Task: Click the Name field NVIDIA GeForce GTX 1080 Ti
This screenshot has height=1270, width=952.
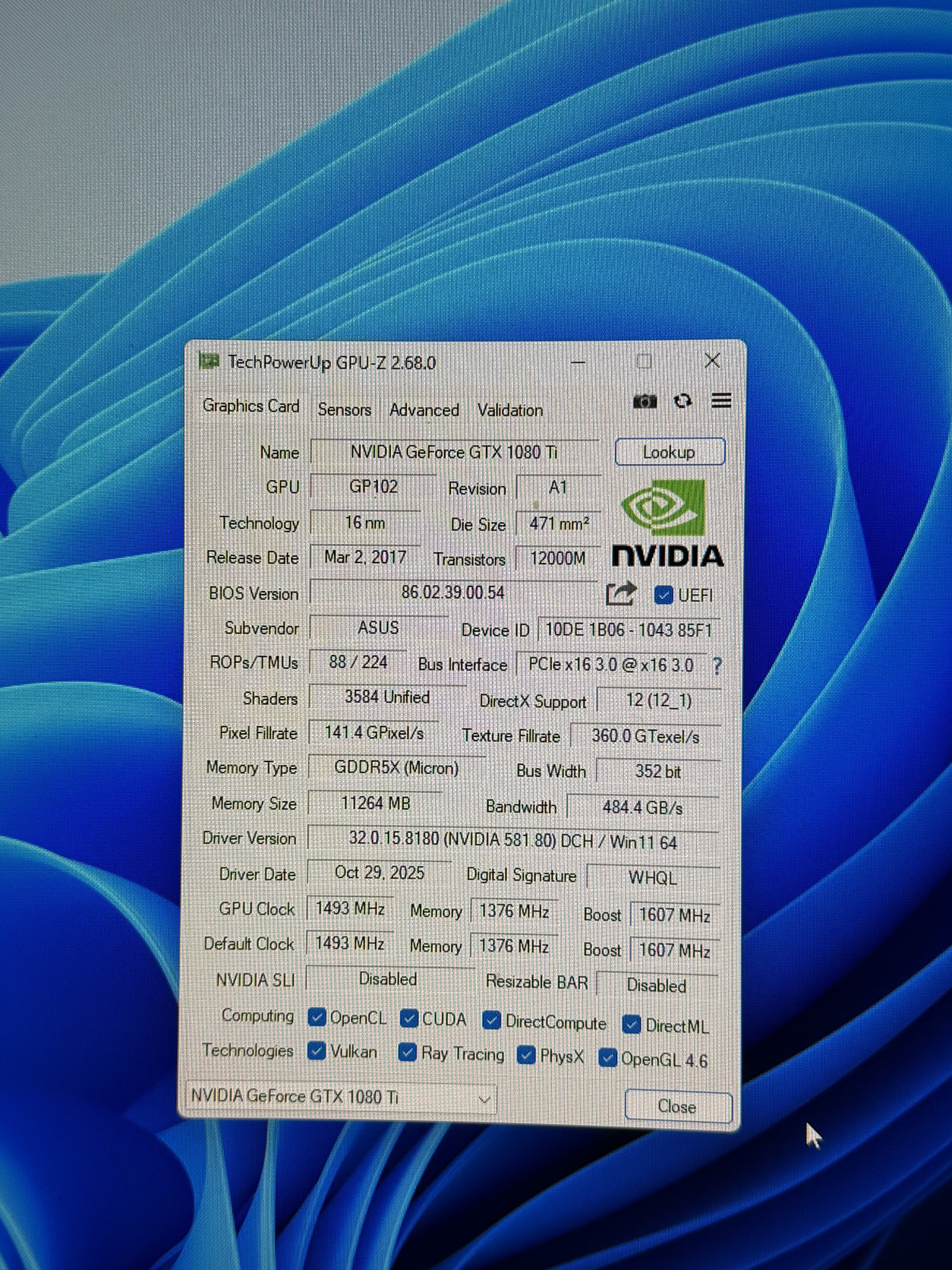Action: tap(454, 452)
